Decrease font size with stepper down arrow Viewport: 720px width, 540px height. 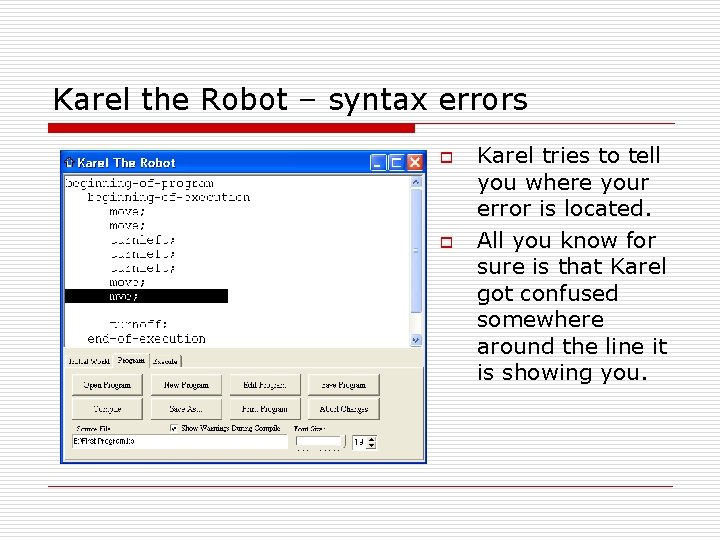372,445
